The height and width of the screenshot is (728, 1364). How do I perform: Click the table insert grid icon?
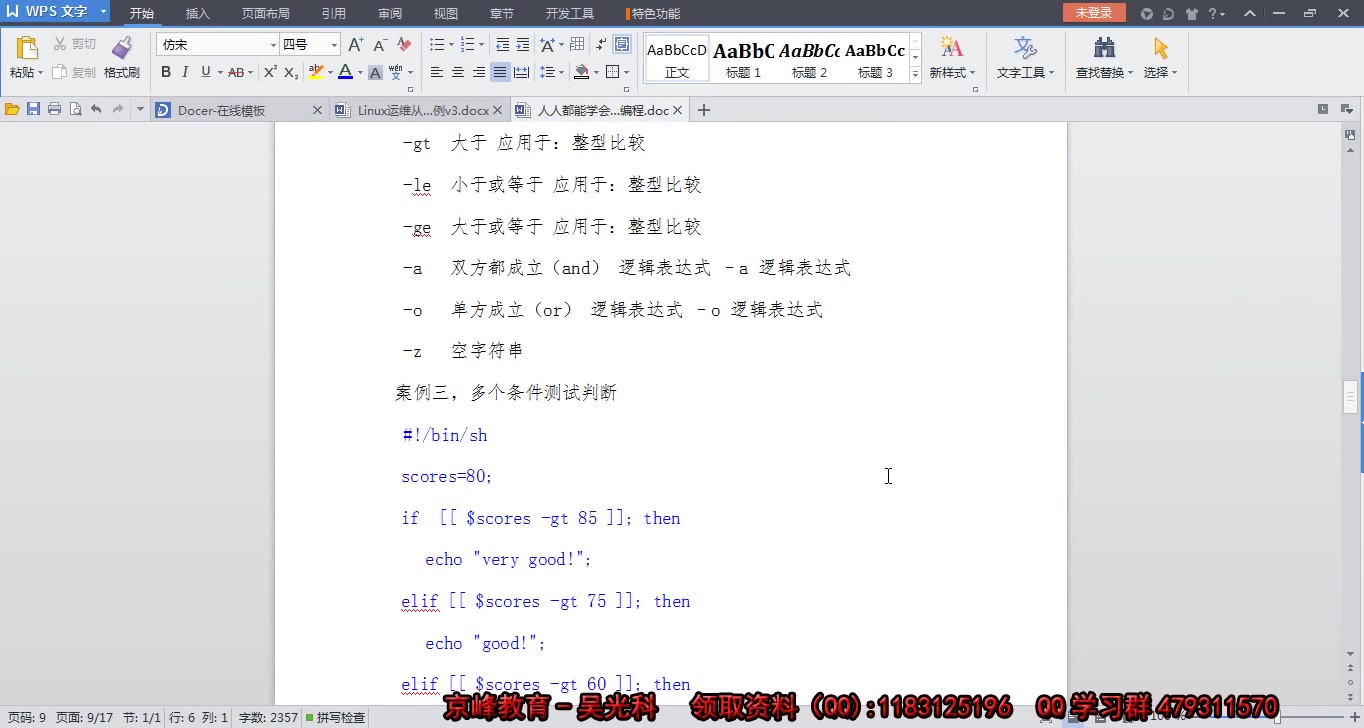coord(576,45)
